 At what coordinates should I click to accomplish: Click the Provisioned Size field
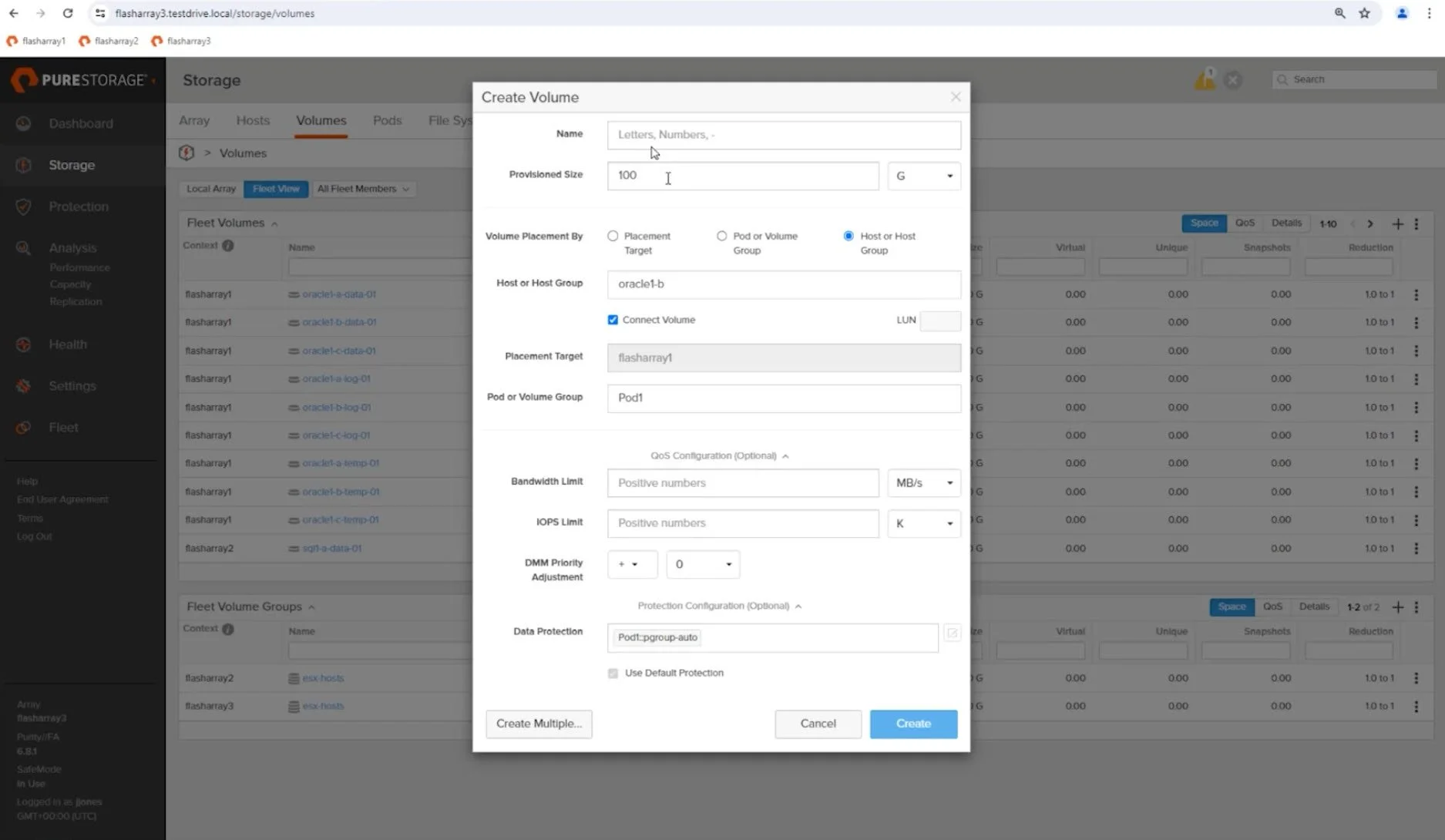pos(743,176)
